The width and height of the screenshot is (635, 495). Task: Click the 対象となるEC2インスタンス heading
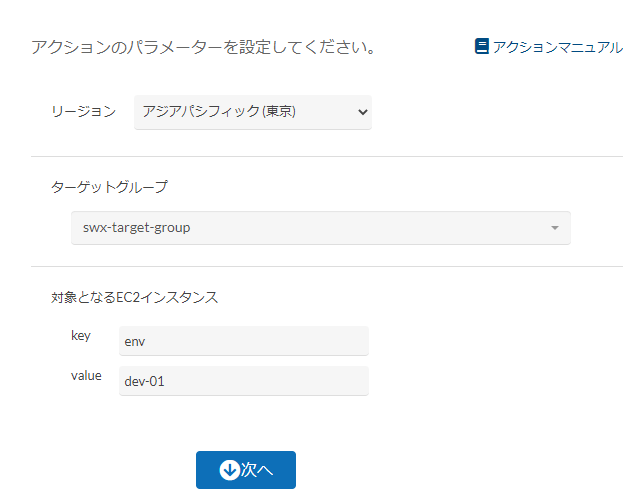[x=134, y=297]
